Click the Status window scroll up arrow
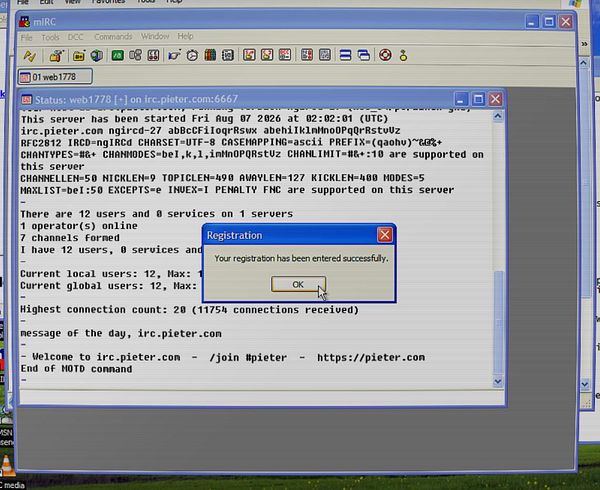Viewport: 600px width, 490px height. (498, 116)
